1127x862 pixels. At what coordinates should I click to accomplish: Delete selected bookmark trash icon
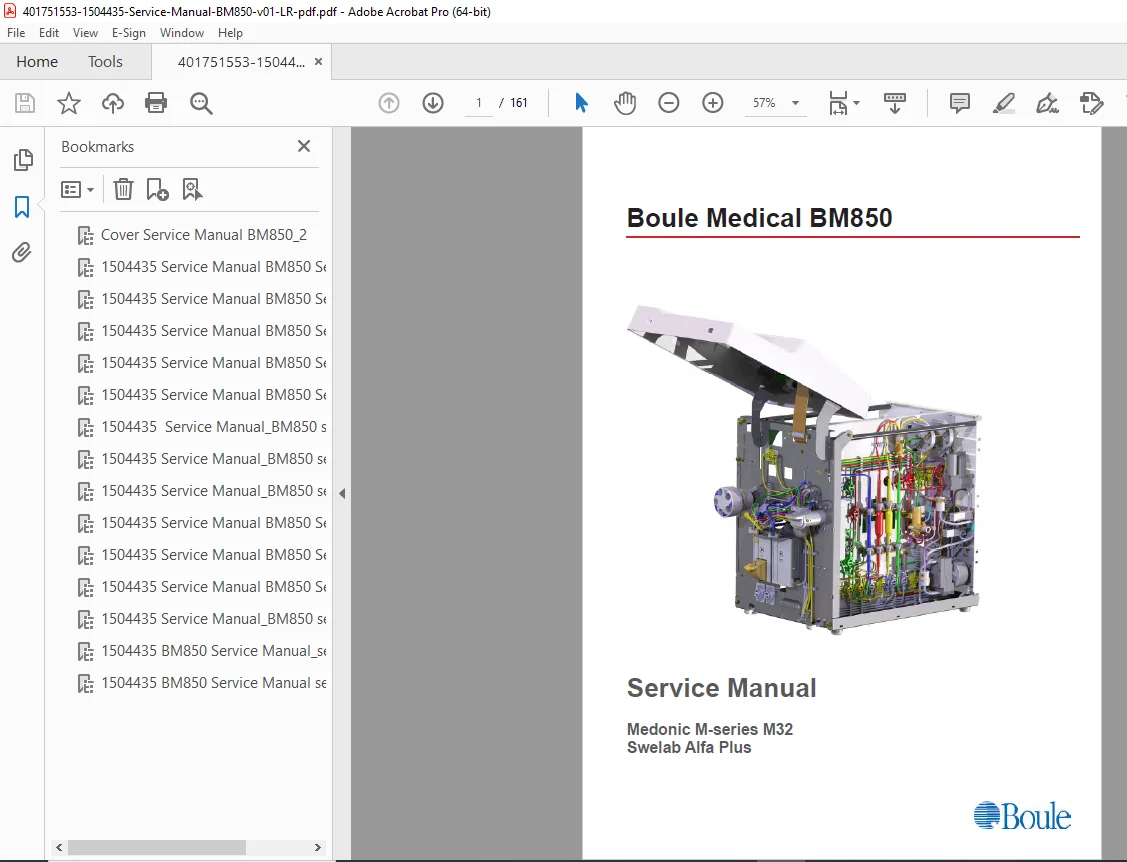124,189
